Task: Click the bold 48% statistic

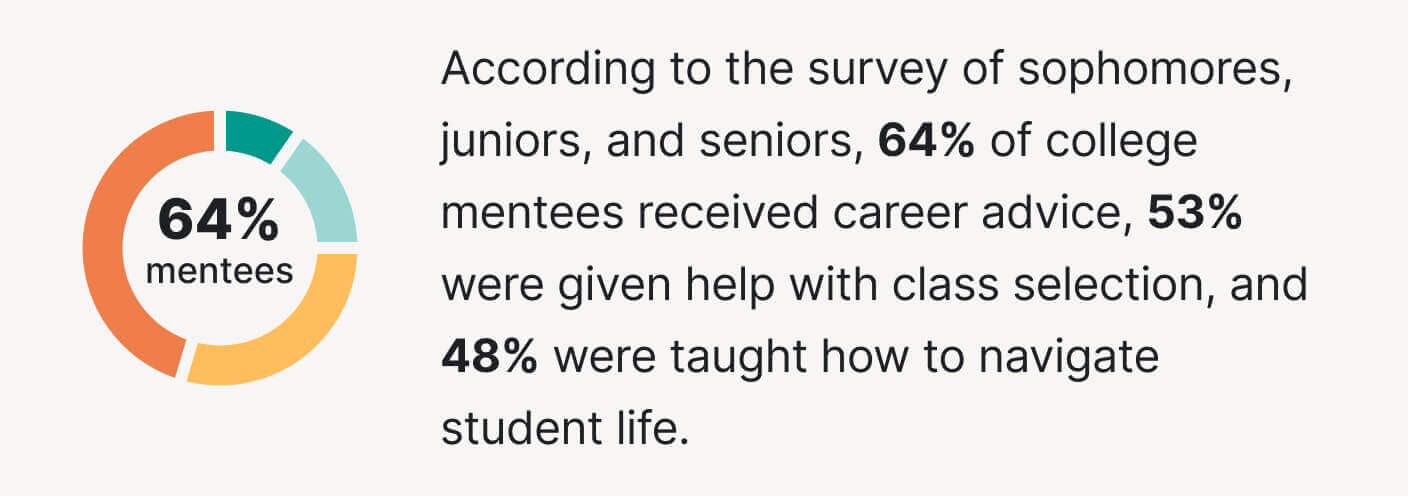Action: pyautogui.click(x=490, y=358)
